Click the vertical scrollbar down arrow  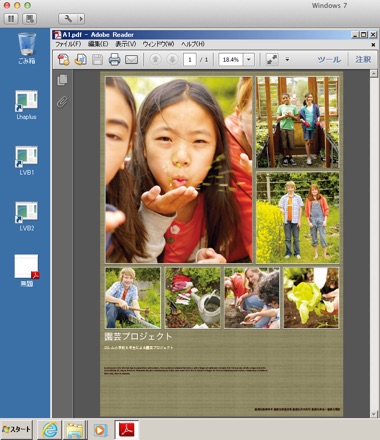pyautogui.click(x=374, y=414)
